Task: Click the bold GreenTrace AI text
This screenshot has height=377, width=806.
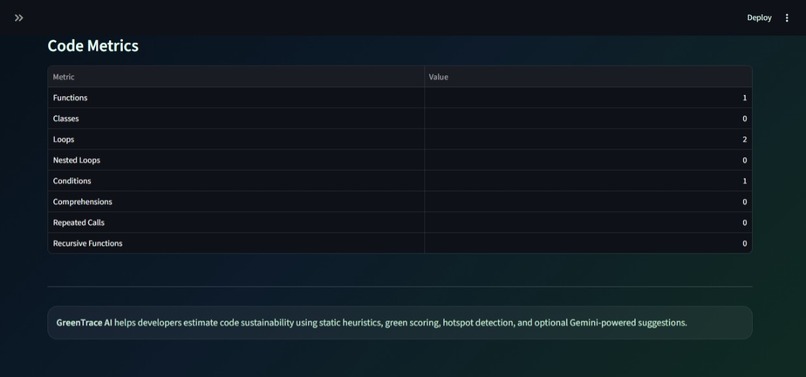Action: point(84,323)
